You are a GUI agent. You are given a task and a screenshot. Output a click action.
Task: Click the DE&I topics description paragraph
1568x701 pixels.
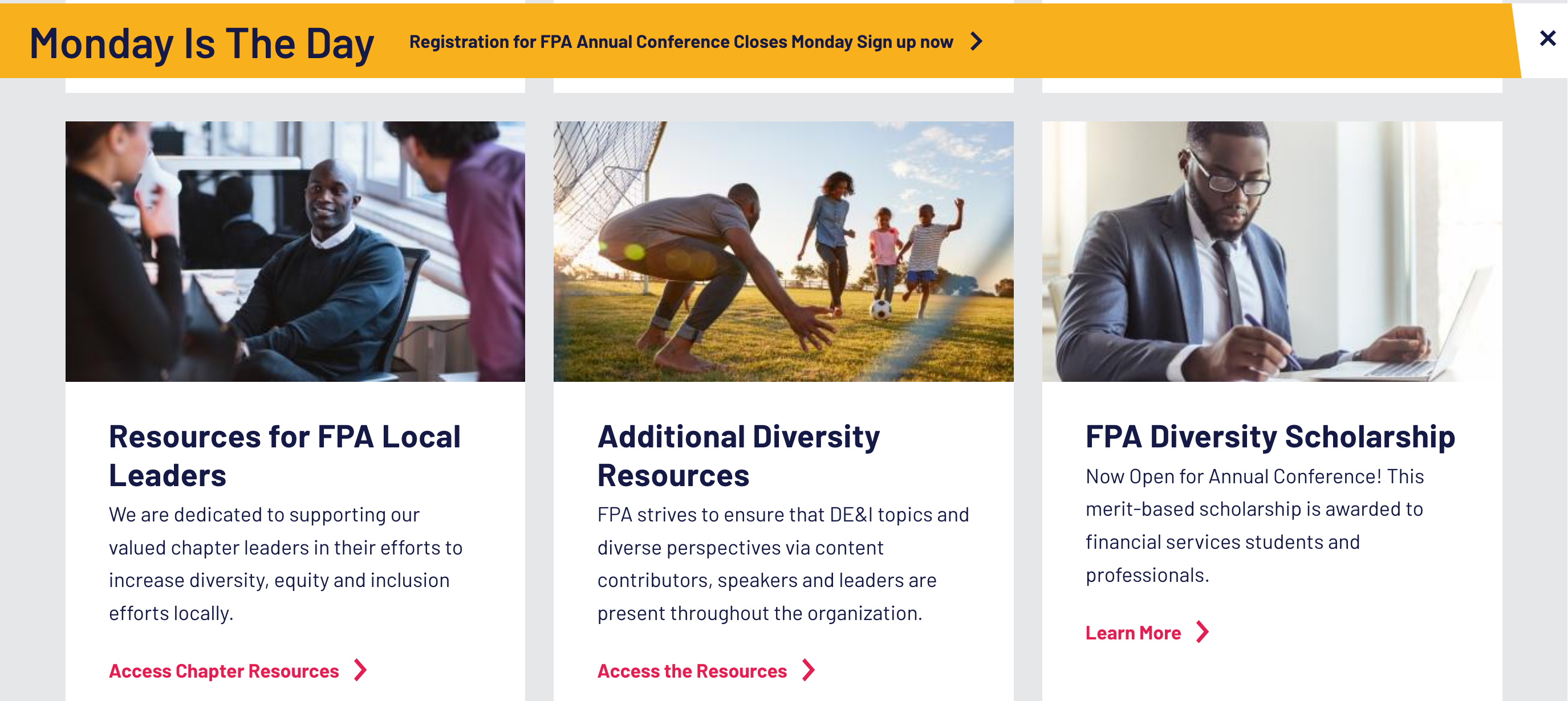[782, 564]
